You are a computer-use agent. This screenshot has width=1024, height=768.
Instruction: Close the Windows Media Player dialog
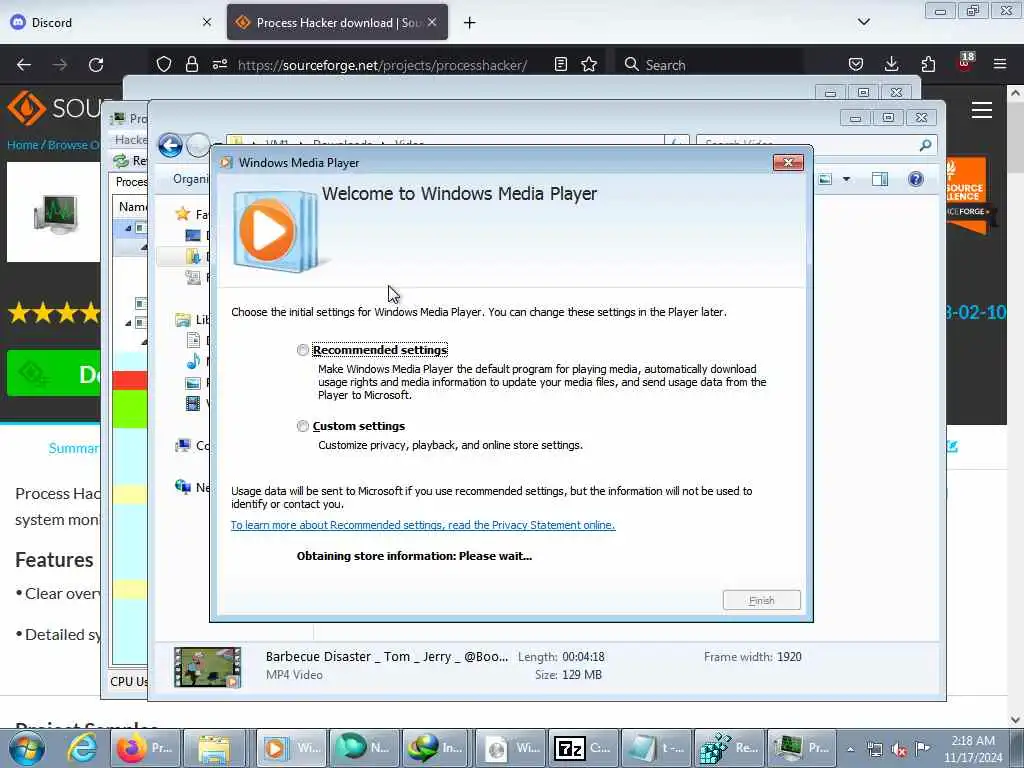coord(788,163)
